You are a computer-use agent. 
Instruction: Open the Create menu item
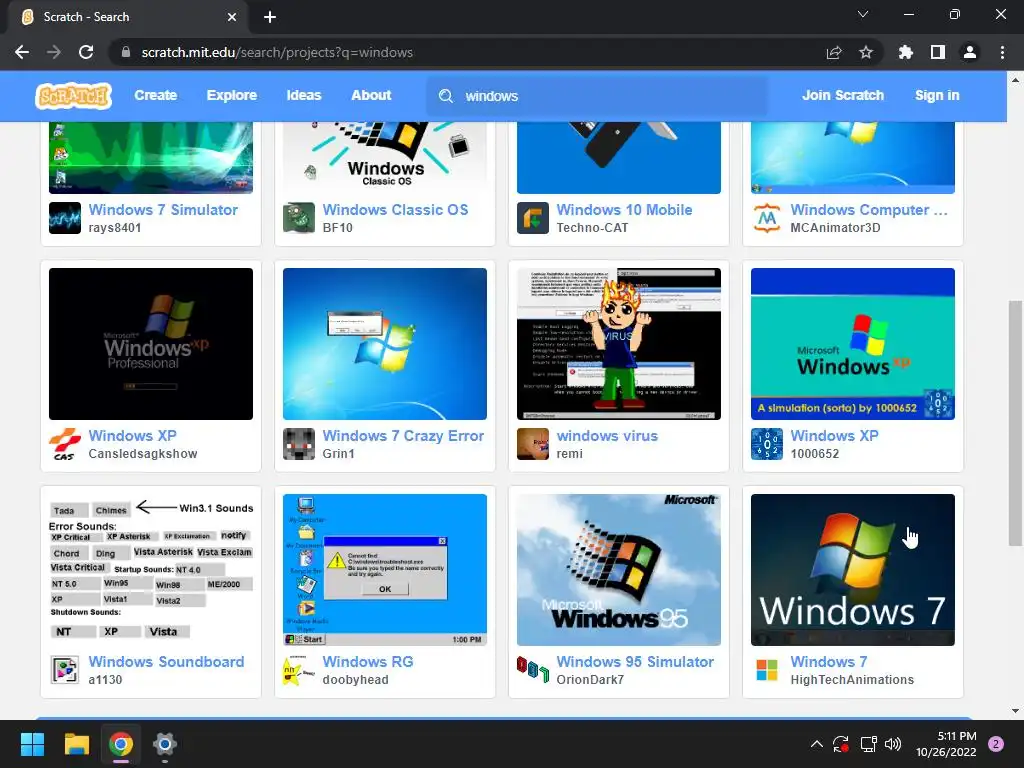155,95
